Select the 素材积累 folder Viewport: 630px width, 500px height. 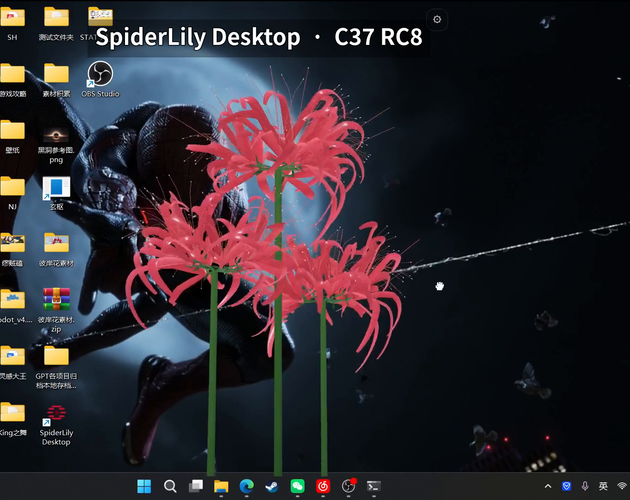tap(56, 80)
